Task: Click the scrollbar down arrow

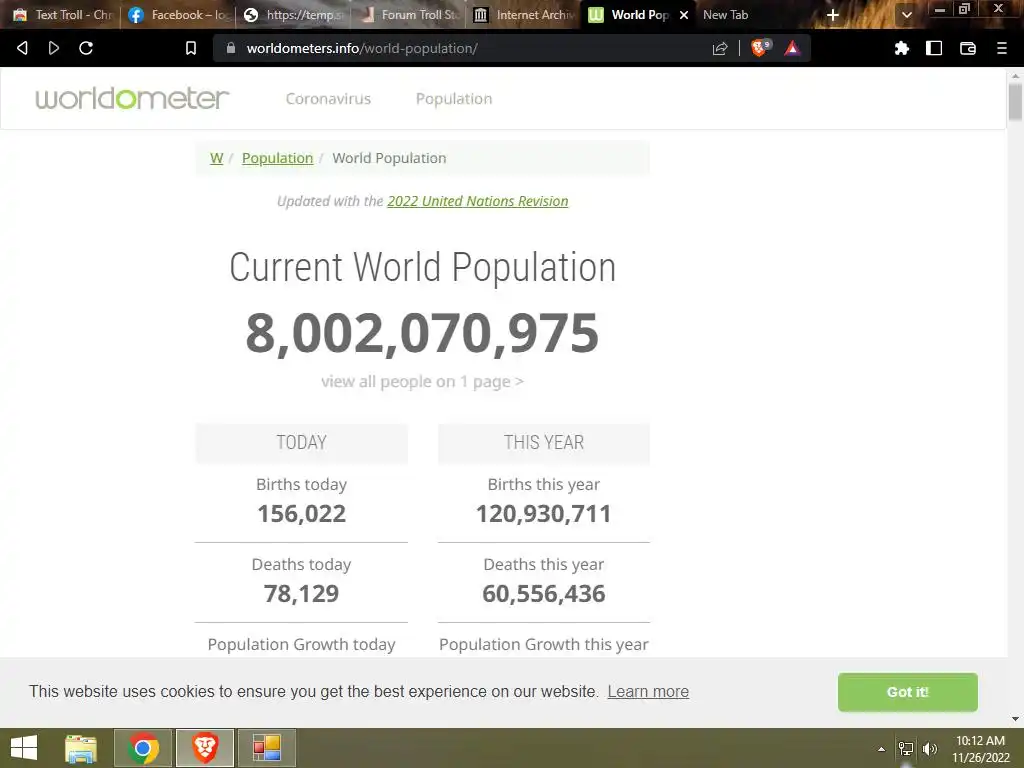Action: pos(1015,719)
